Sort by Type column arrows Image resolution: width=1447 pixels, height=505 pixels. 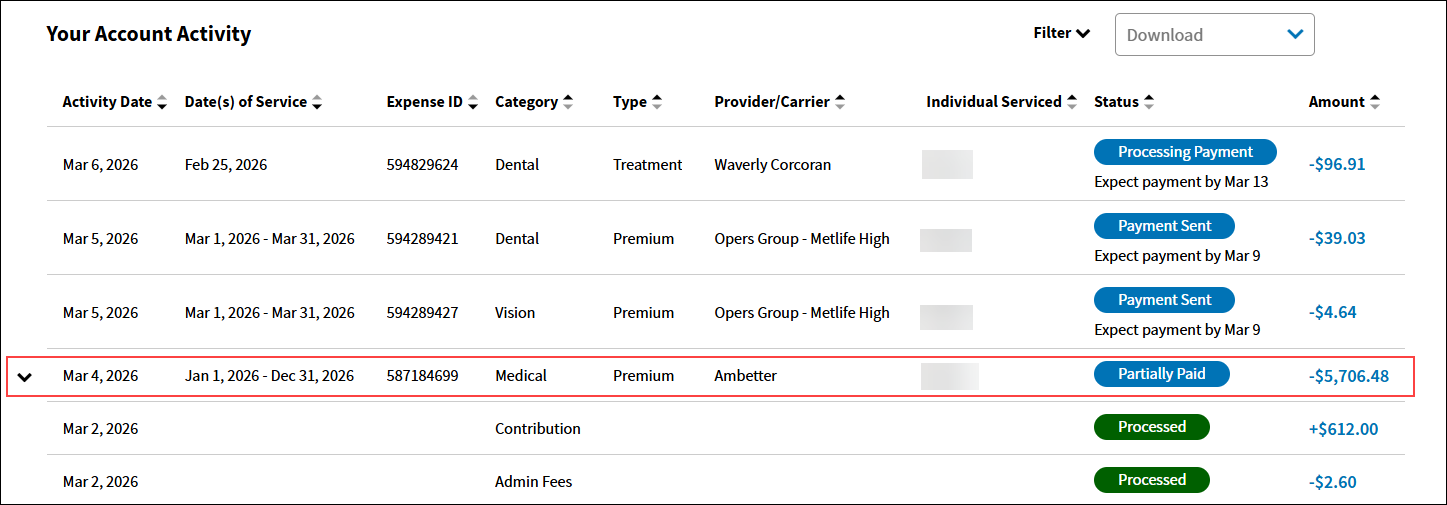pos(657,102)
